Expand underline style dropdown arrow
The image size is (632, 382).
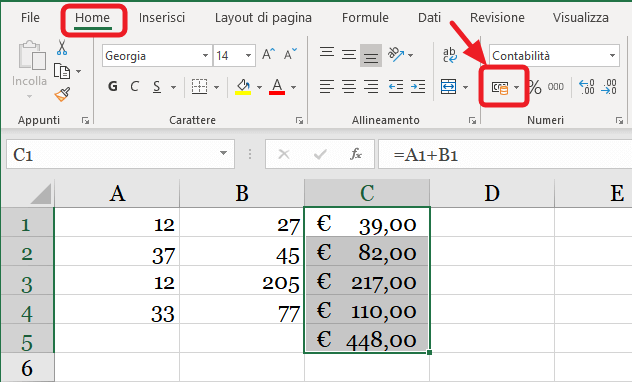pyautogui.click(x=173, y=87)
